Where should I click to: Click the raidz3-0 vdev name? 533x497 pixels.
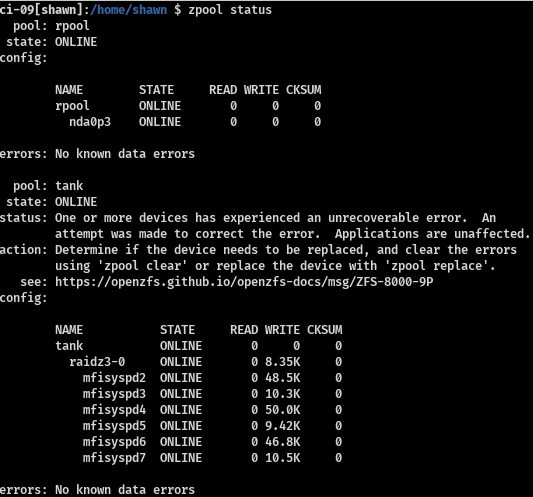click(x=97, y=362)
